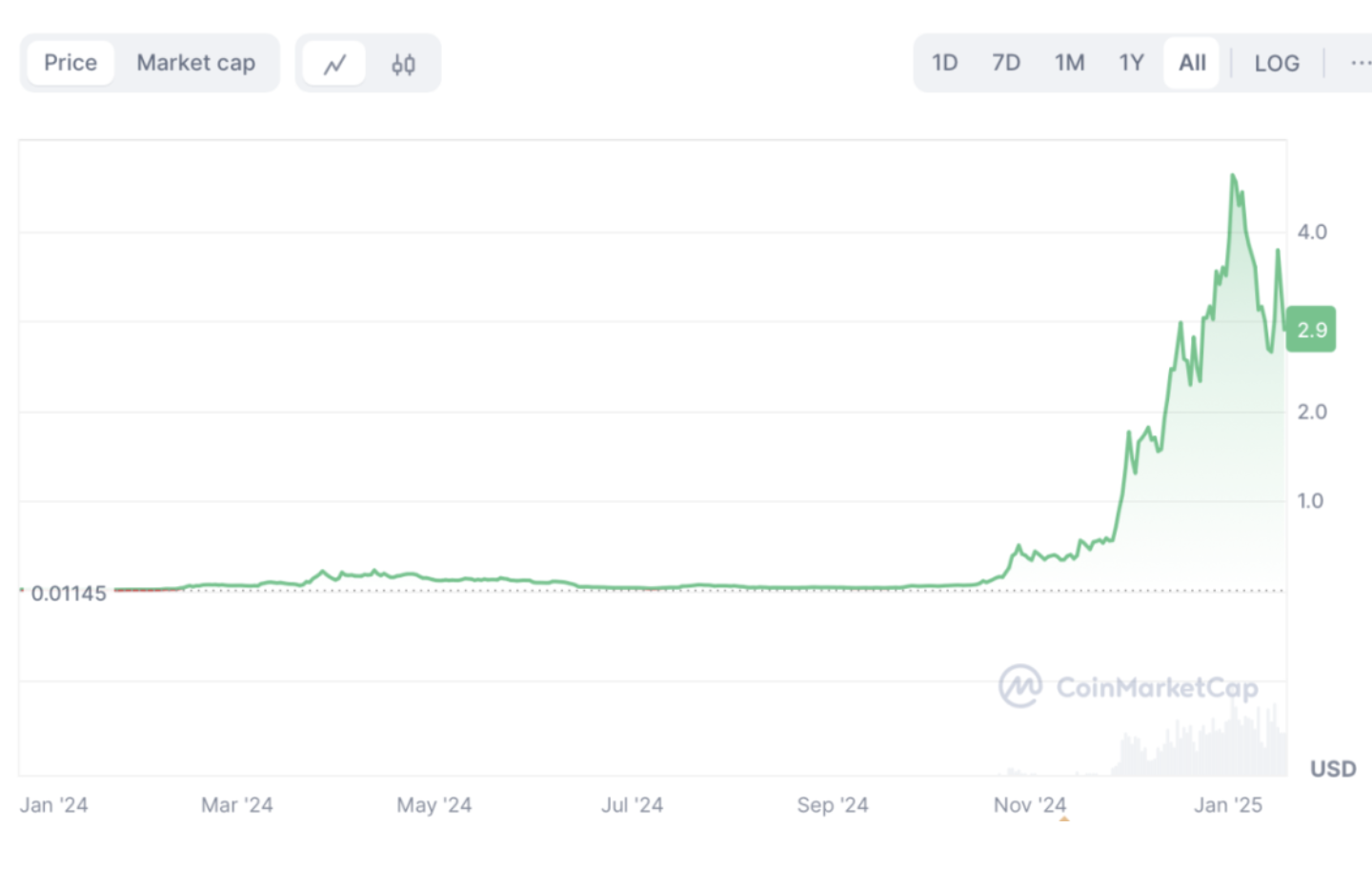Click the peak of the price line
This screenshot has height=869, width=1372.
pyautogui.click(x=1233, y=176)
